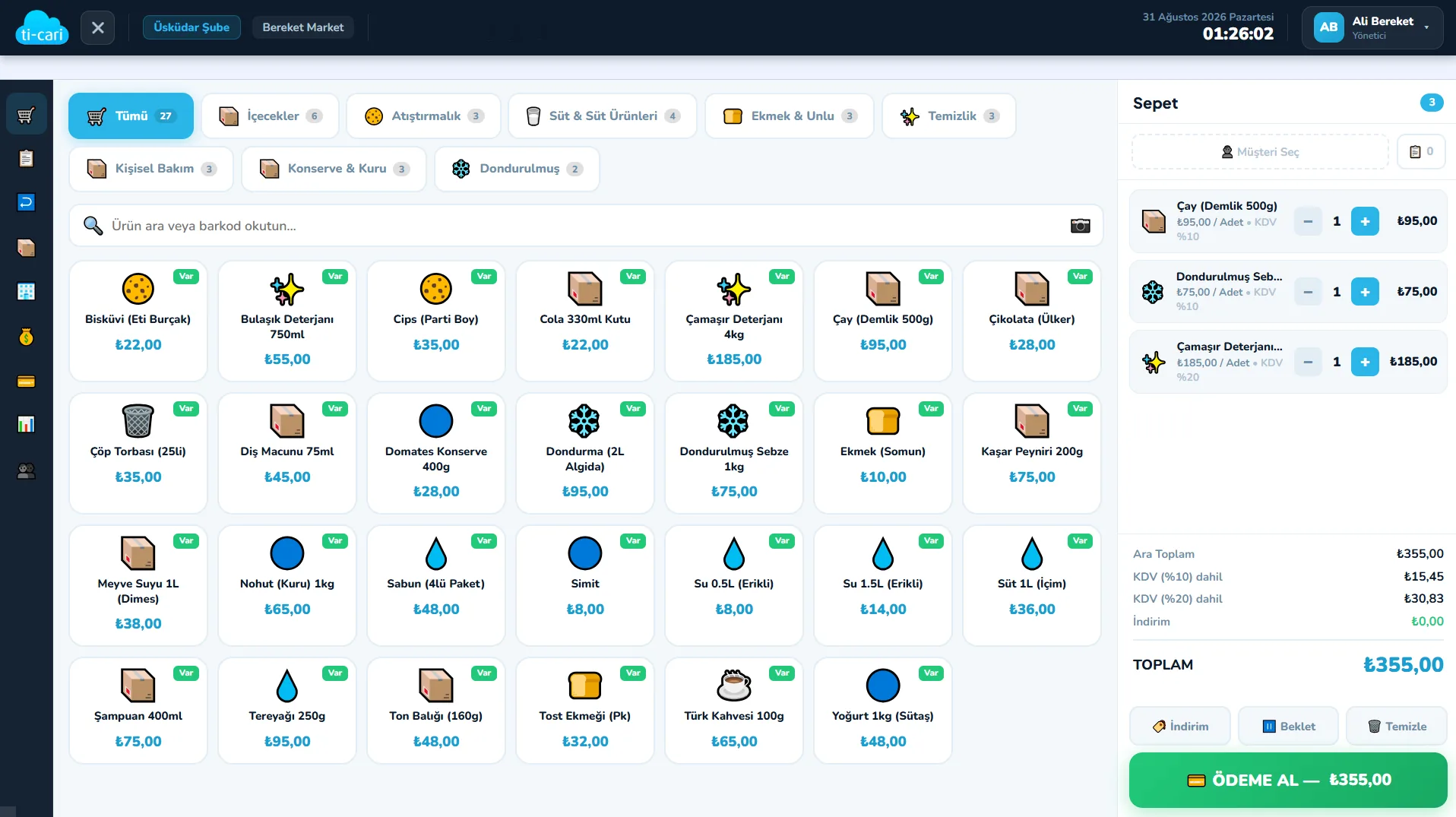Select the Dondurulmuş category tab
The image size is (1456, 817).
tap(517, 169)
